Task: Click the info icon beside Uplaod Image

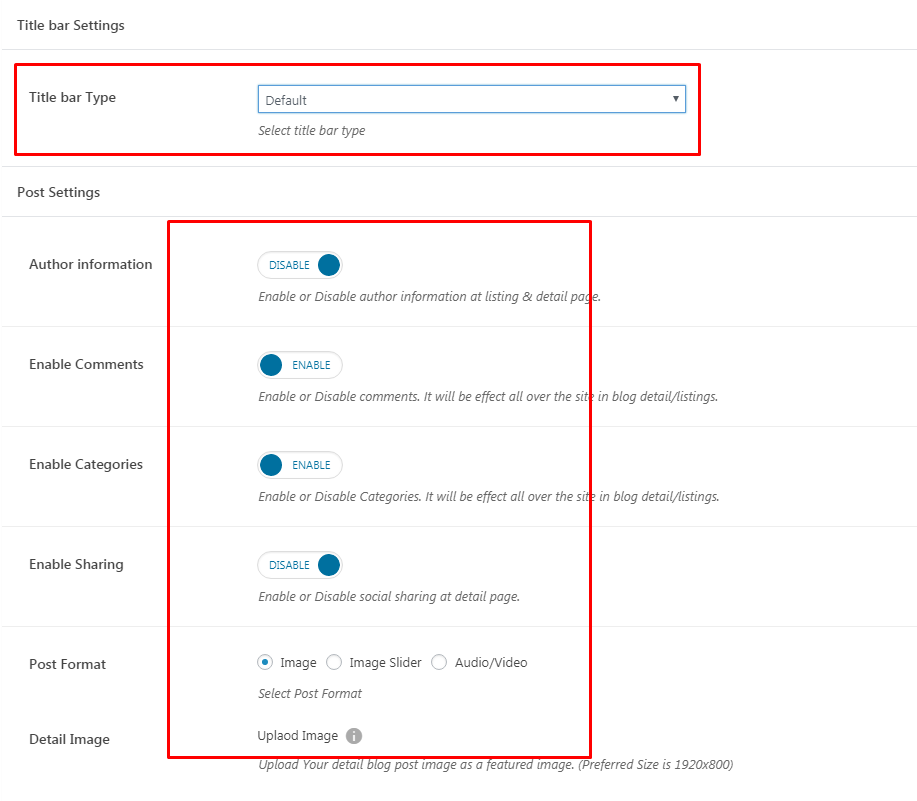Action: tap(354, 736)
